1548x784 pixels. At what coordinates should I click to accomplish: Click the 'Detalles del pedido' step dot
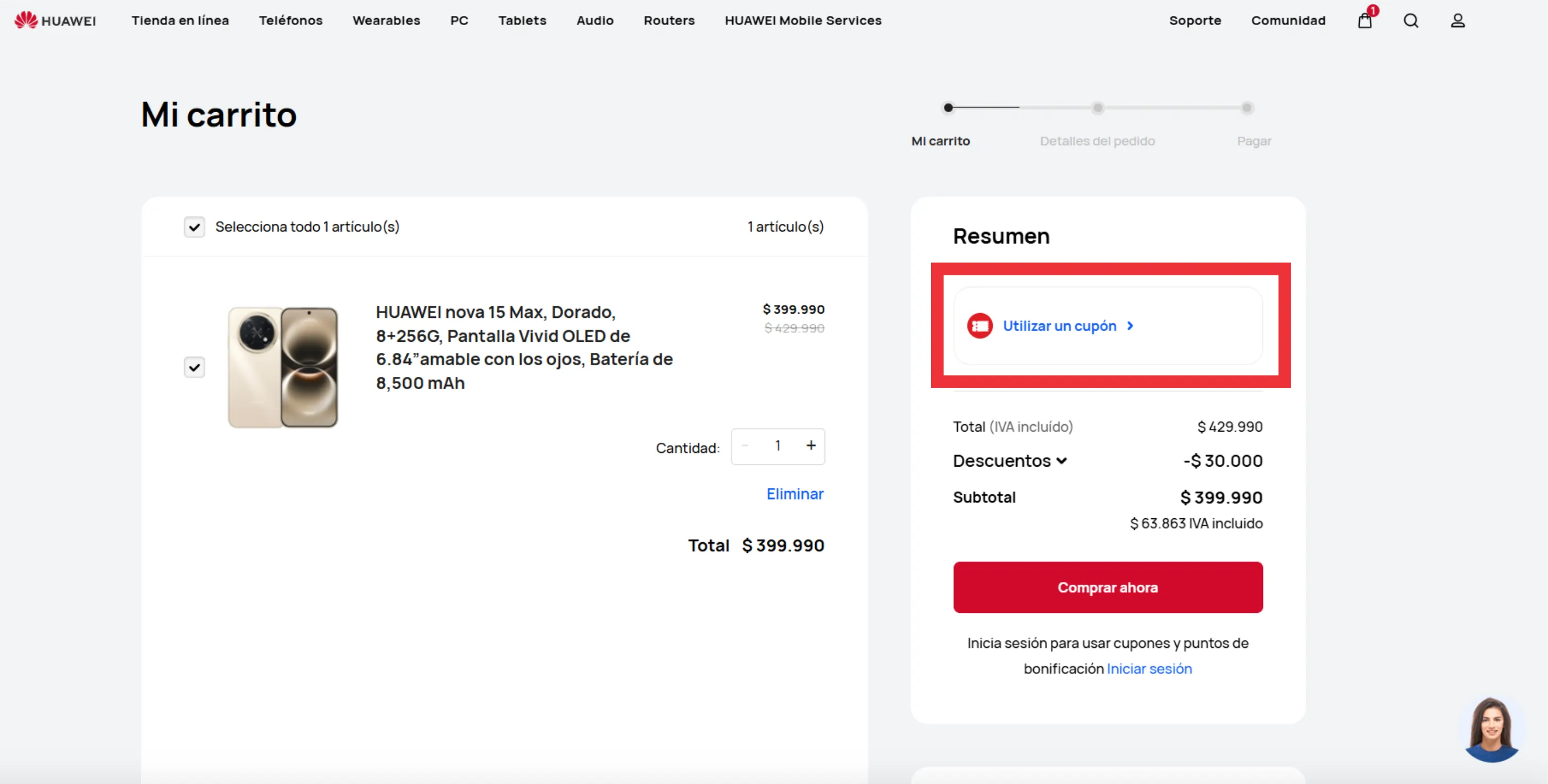1097,108
